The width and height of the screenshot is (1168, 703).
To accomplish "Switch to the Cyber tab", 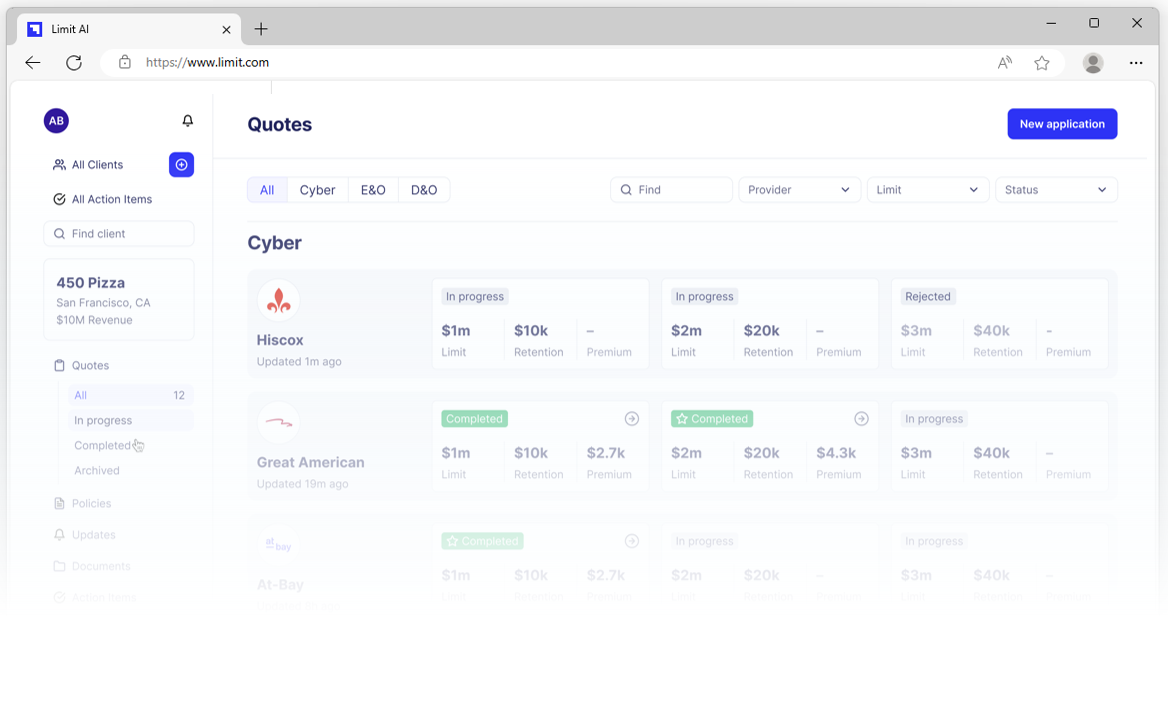I will coord(317,190).
